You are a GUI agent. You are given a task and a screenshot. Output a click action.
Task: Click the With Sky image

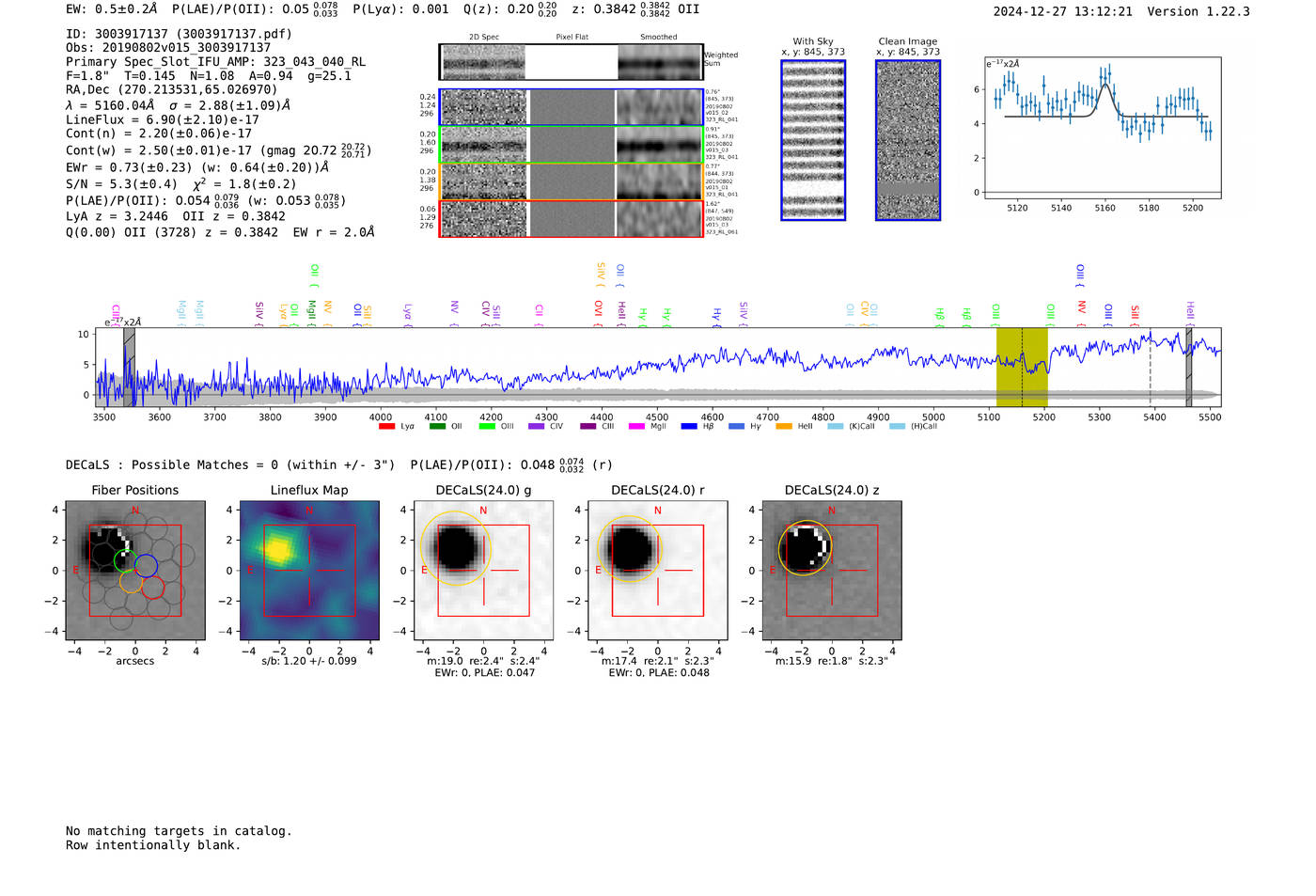pyautogui.click(x=813, y=140)
